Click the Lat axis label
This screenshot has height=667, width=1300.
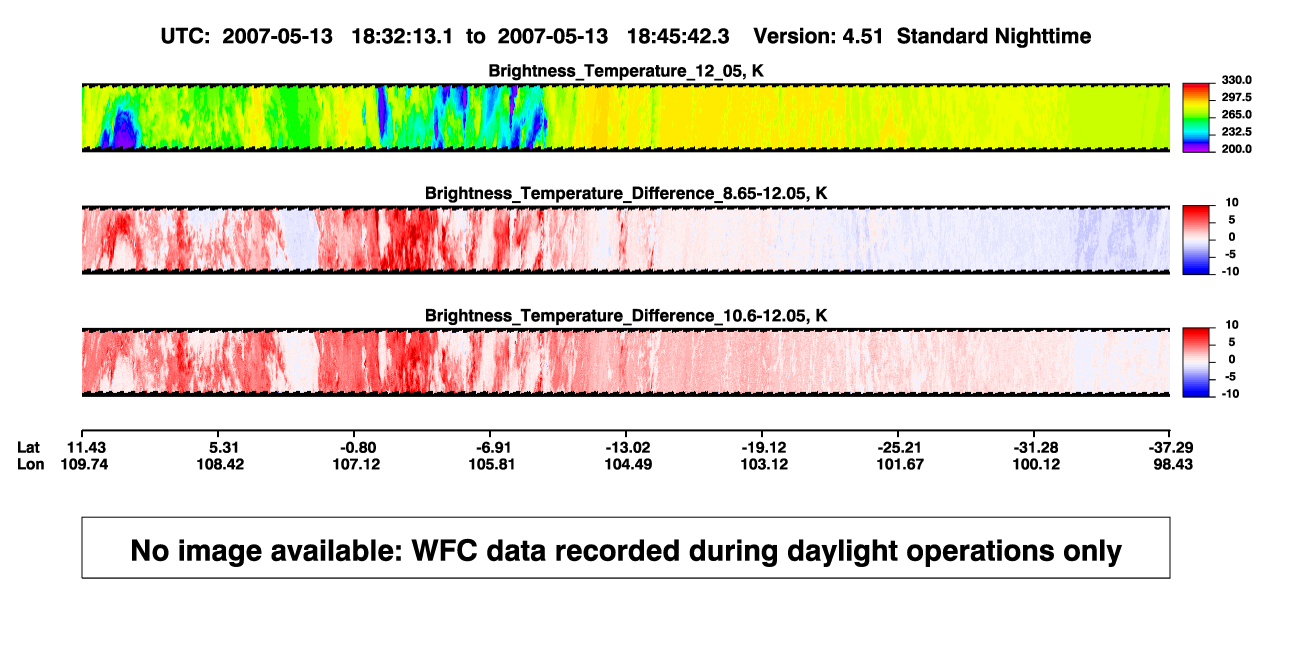click(28, 447)
